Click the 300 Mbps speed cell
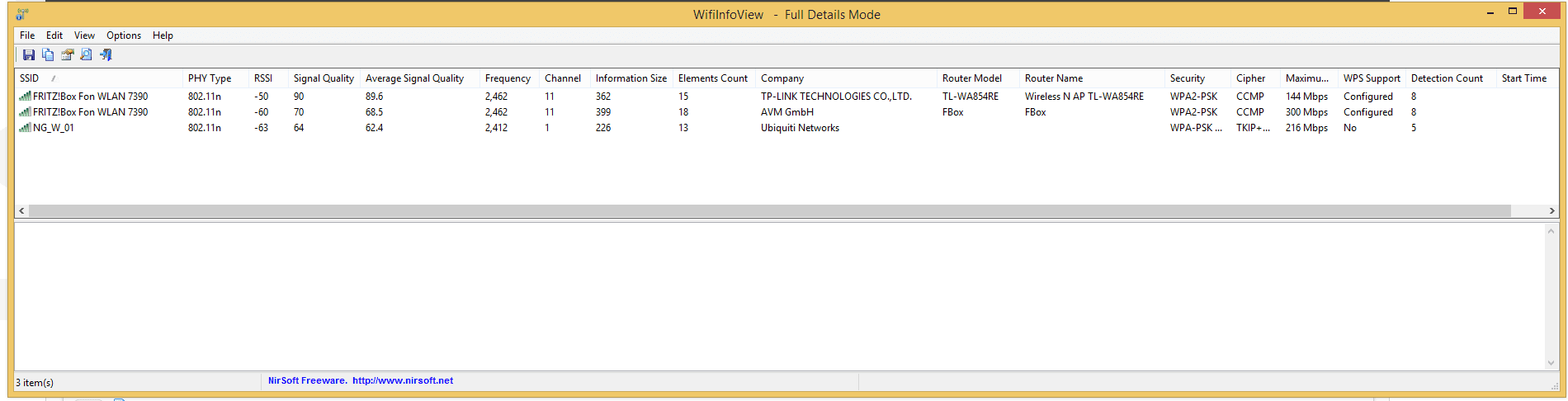The image size is (1568, 401). coord(1306,112)
